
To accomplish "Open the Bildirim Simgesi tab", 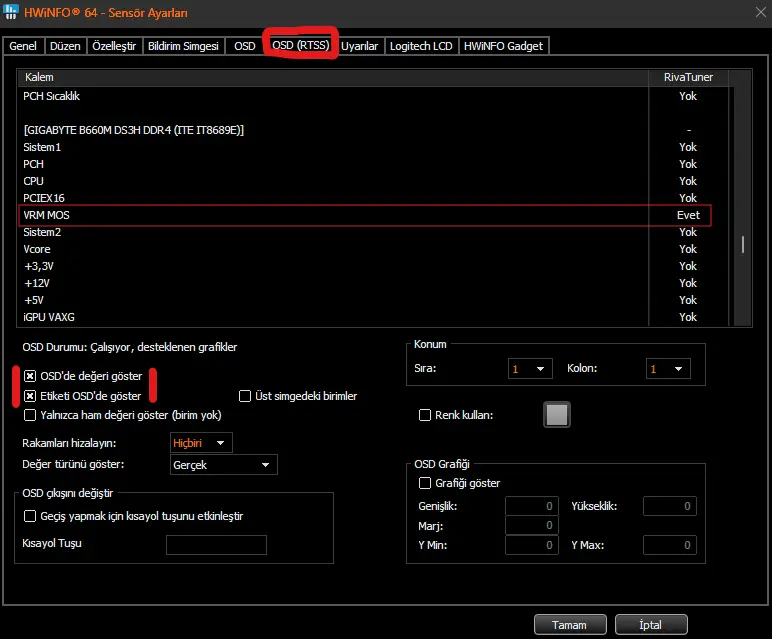I will (183, 46).
